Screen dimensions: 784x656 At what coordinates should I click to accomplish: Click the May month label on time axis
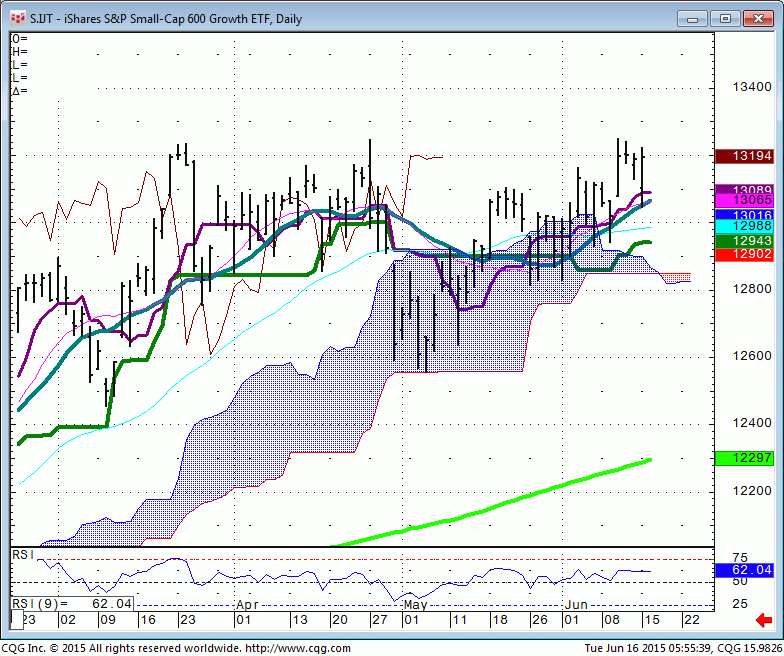coord(416,605)
